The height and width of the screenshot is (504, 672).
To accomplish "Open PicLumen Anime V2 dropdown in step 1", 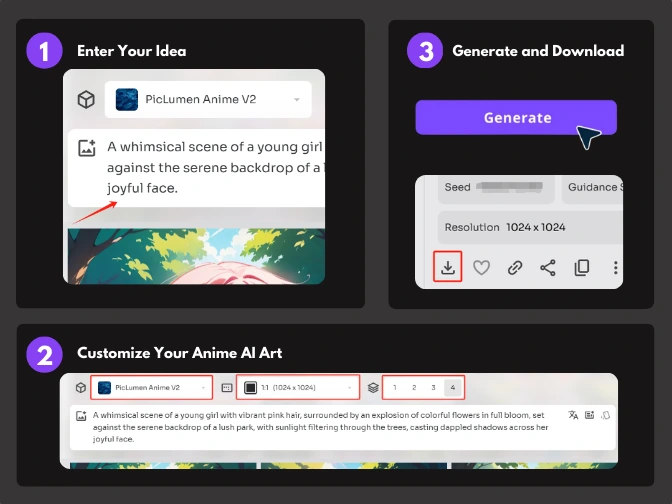I will pos(208,100).
